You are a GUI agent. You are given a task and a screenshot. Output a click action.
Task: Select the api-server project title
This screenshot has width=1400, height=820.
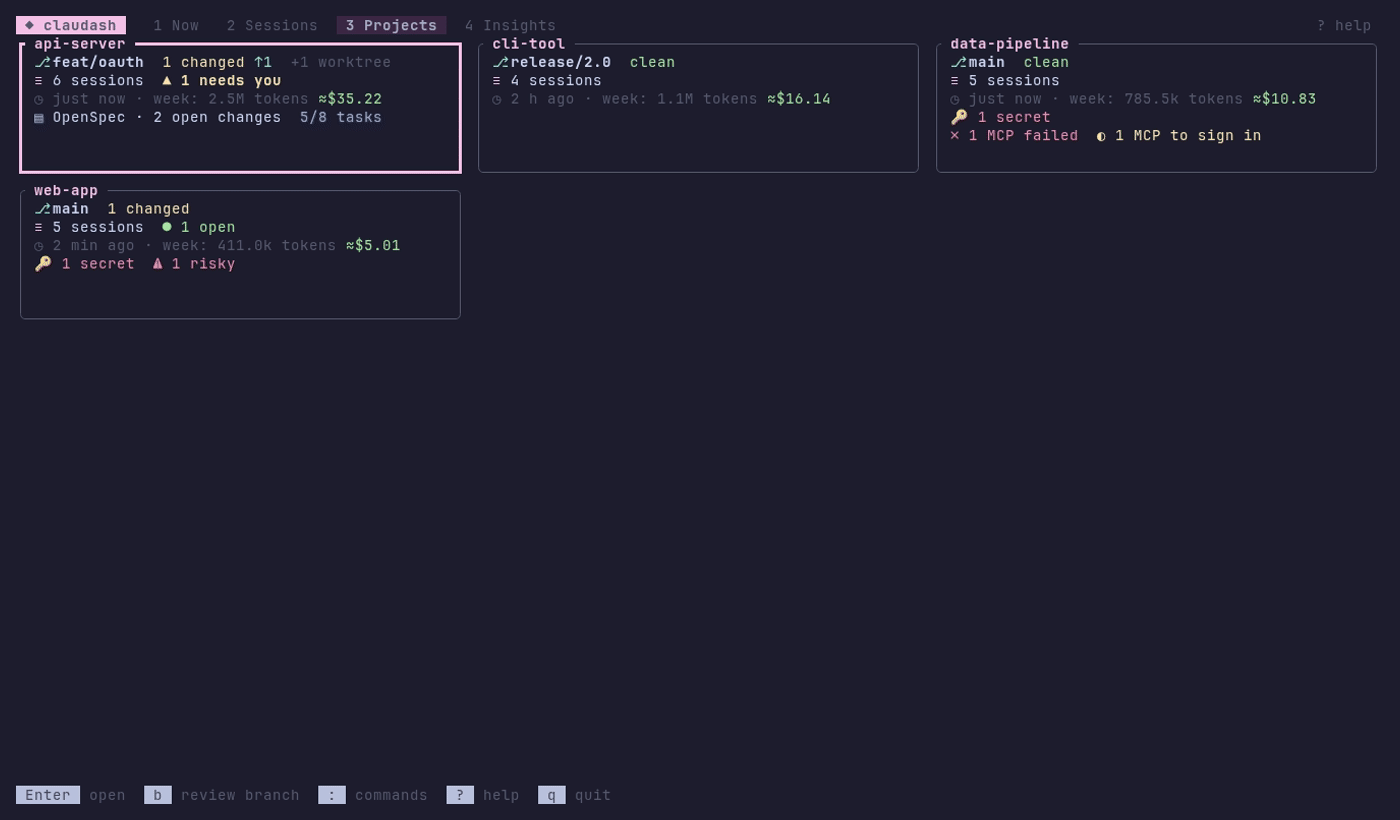pos(80,44)
